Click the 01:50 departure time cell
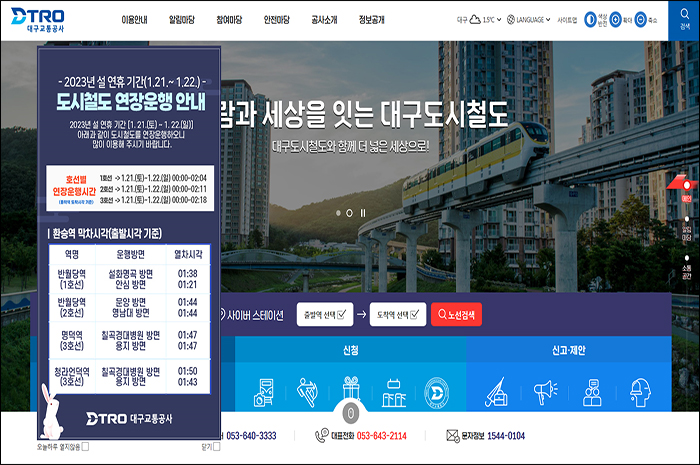Image resolution: width=700 pixels, height=465 pixels. [x=188, y=371]
